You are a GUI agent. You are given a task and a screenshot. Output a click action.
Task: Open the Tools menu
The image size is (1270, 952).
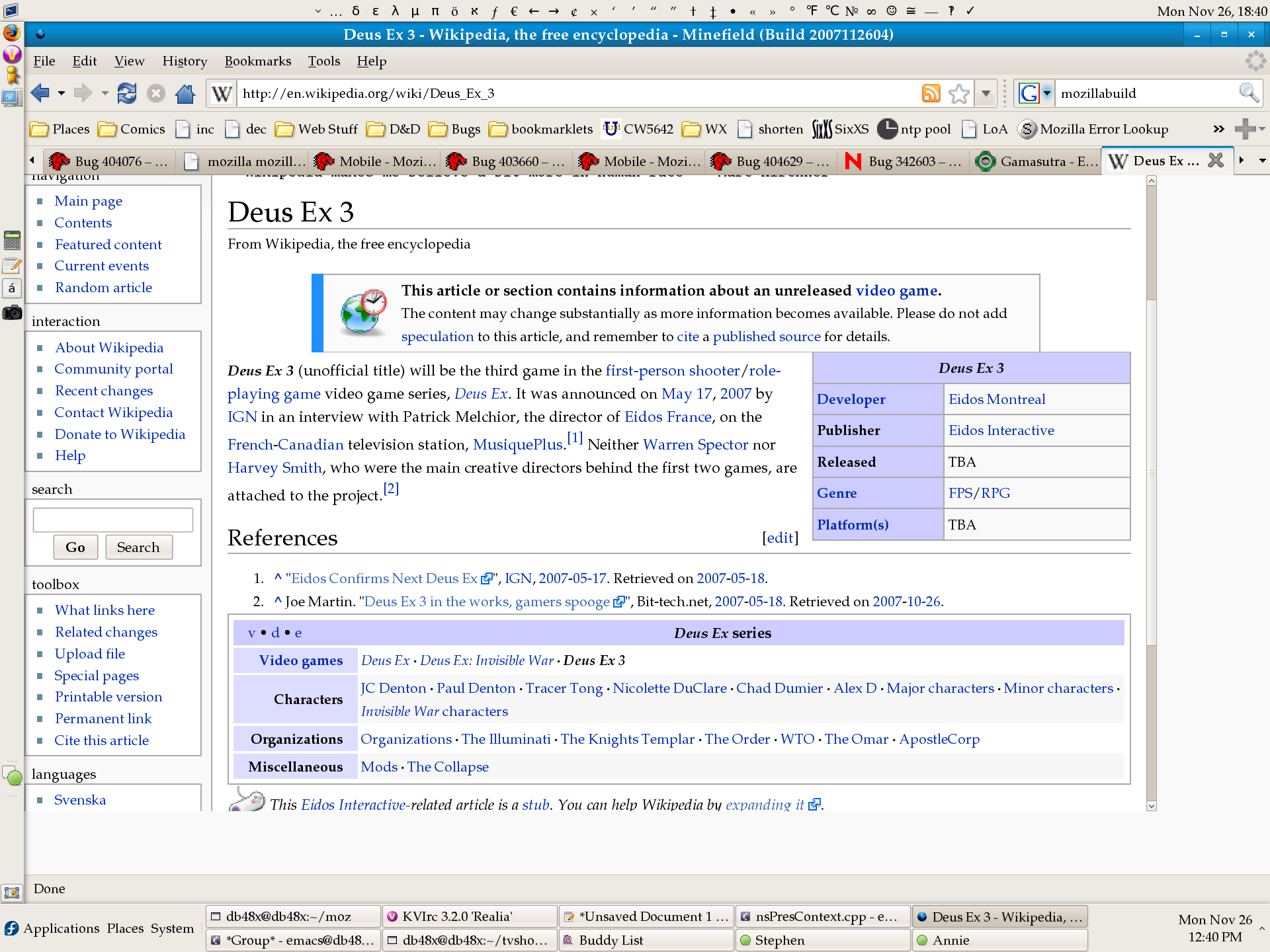point(324,61)
